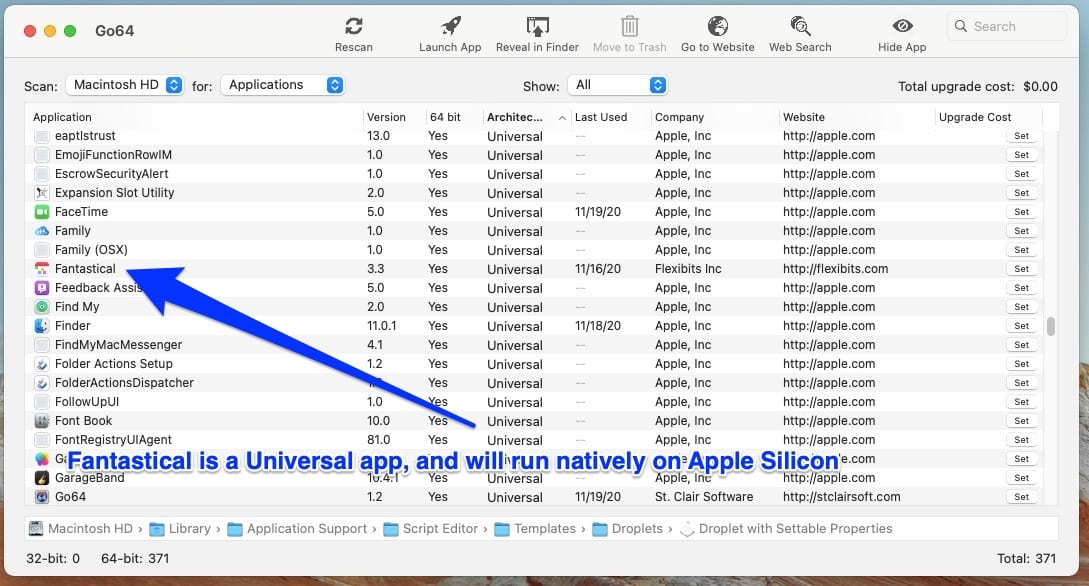Image resolution: width=1089 pixels, height=586 pixels.
Task: Select the FontRegistryUIAgent row
Action: 535,440
